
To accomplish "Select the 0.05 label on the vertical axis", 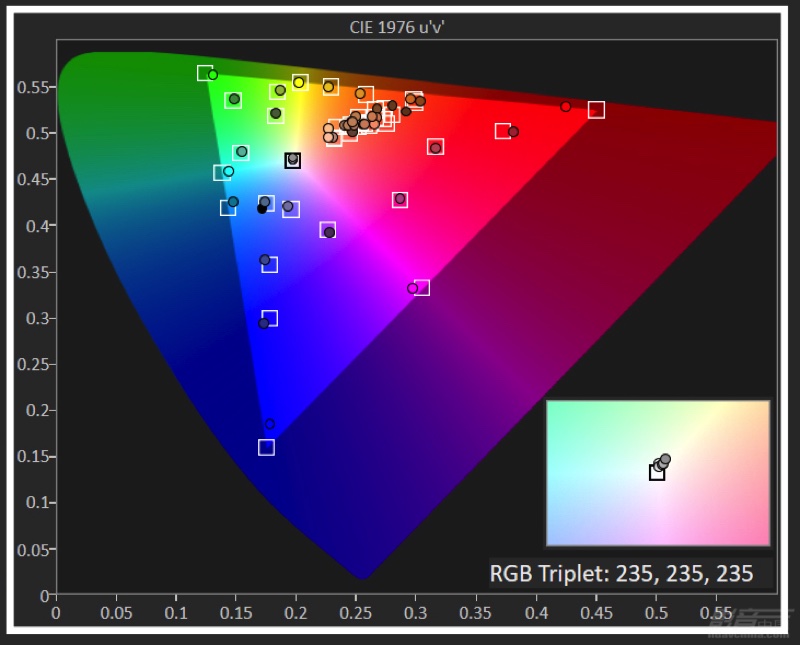I will [33, 550].
